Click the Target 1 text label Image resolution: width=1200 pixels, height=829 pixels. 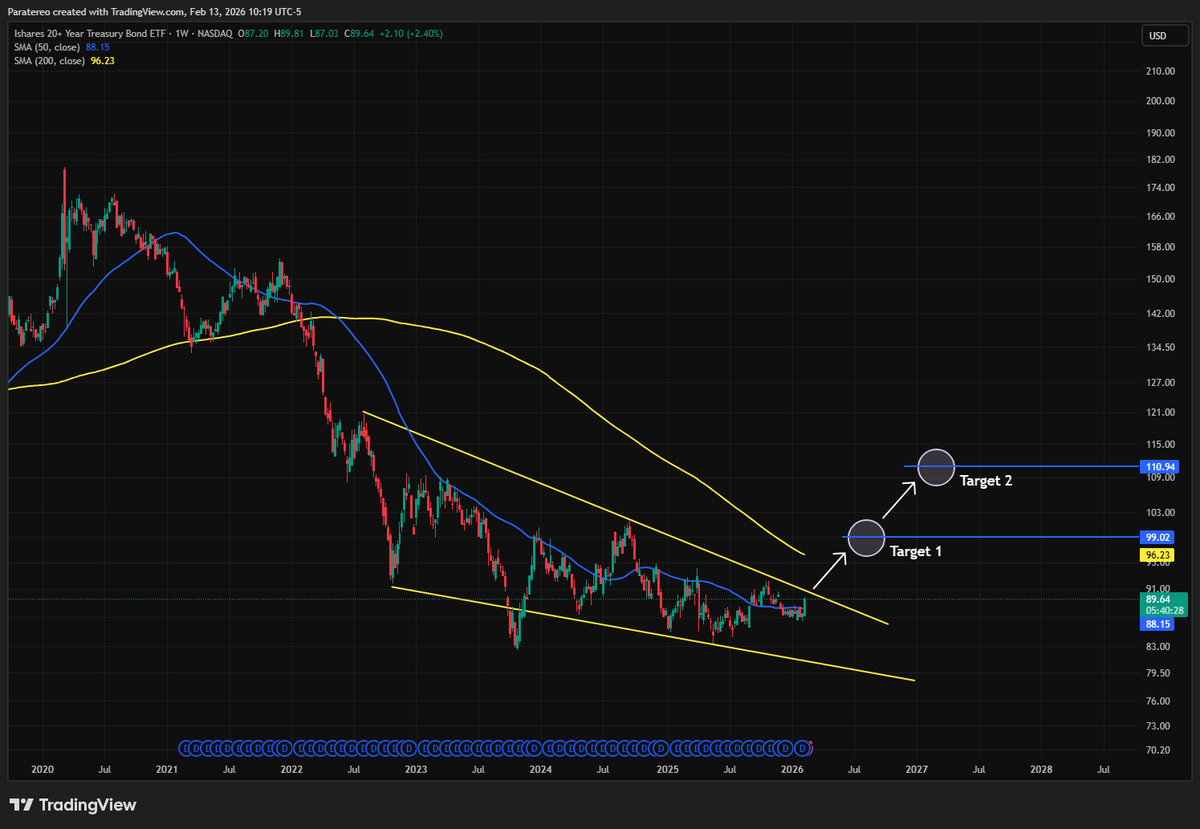(915, 551)
